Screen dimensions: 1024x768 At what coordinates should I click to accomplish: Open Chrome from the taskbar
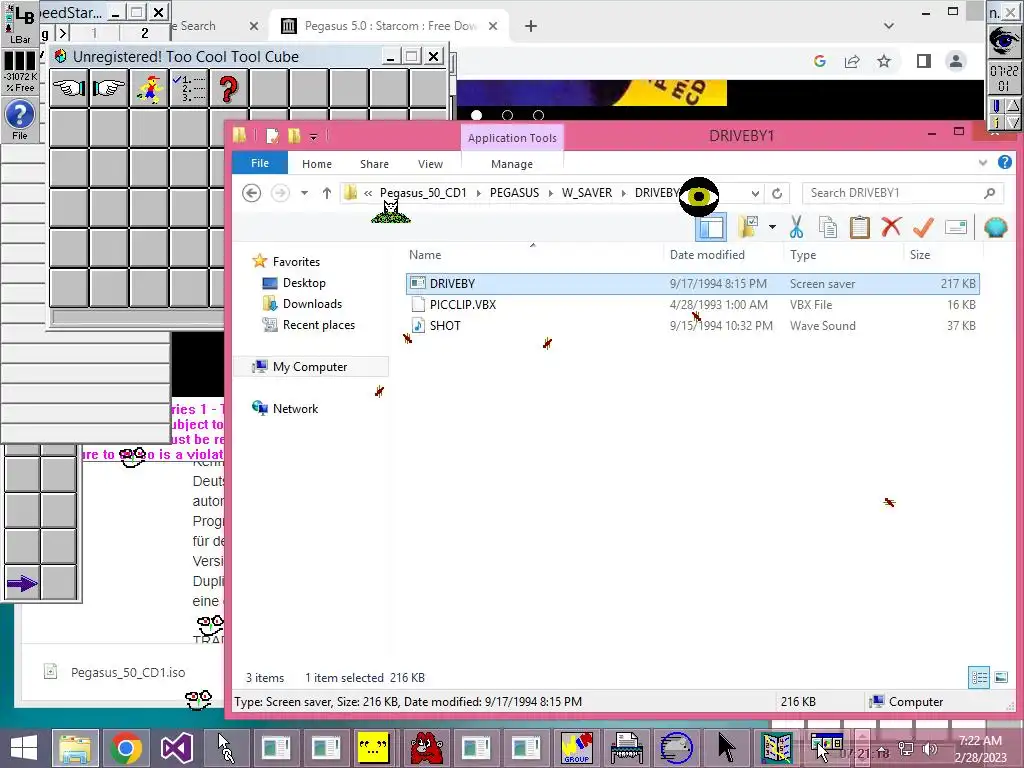click(126, 748)
